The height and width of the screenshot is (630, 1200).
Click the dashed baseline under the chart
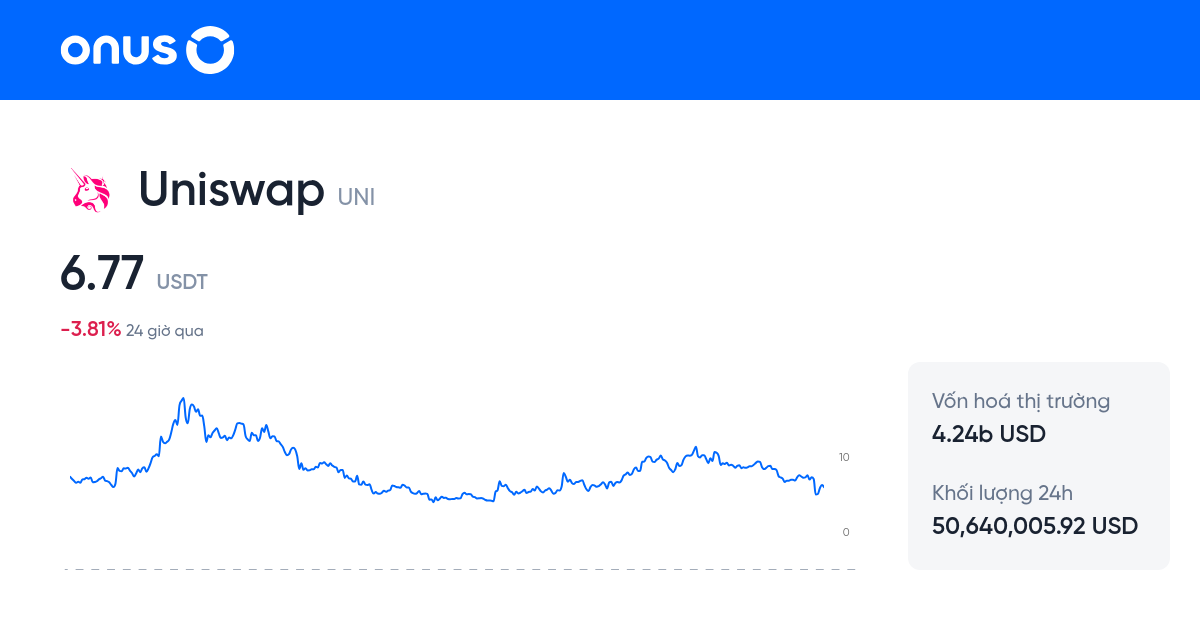(x=460, y=569)
